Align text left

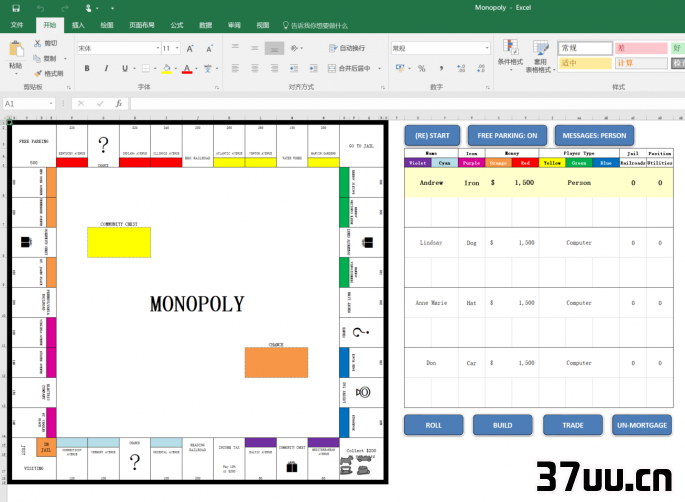235,68
